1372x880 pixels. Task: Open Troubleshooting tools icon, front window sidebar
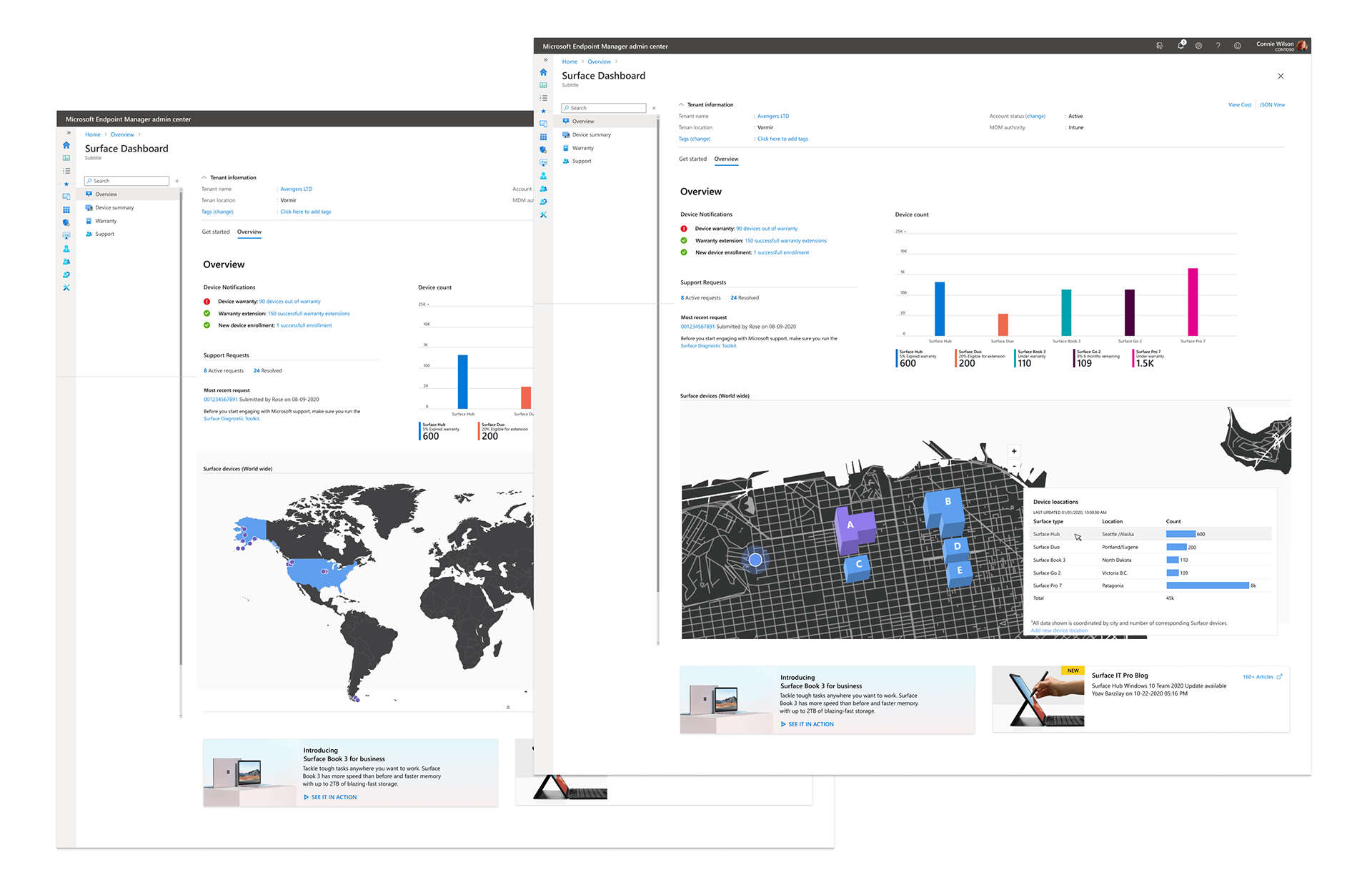[x=543, y=214]
